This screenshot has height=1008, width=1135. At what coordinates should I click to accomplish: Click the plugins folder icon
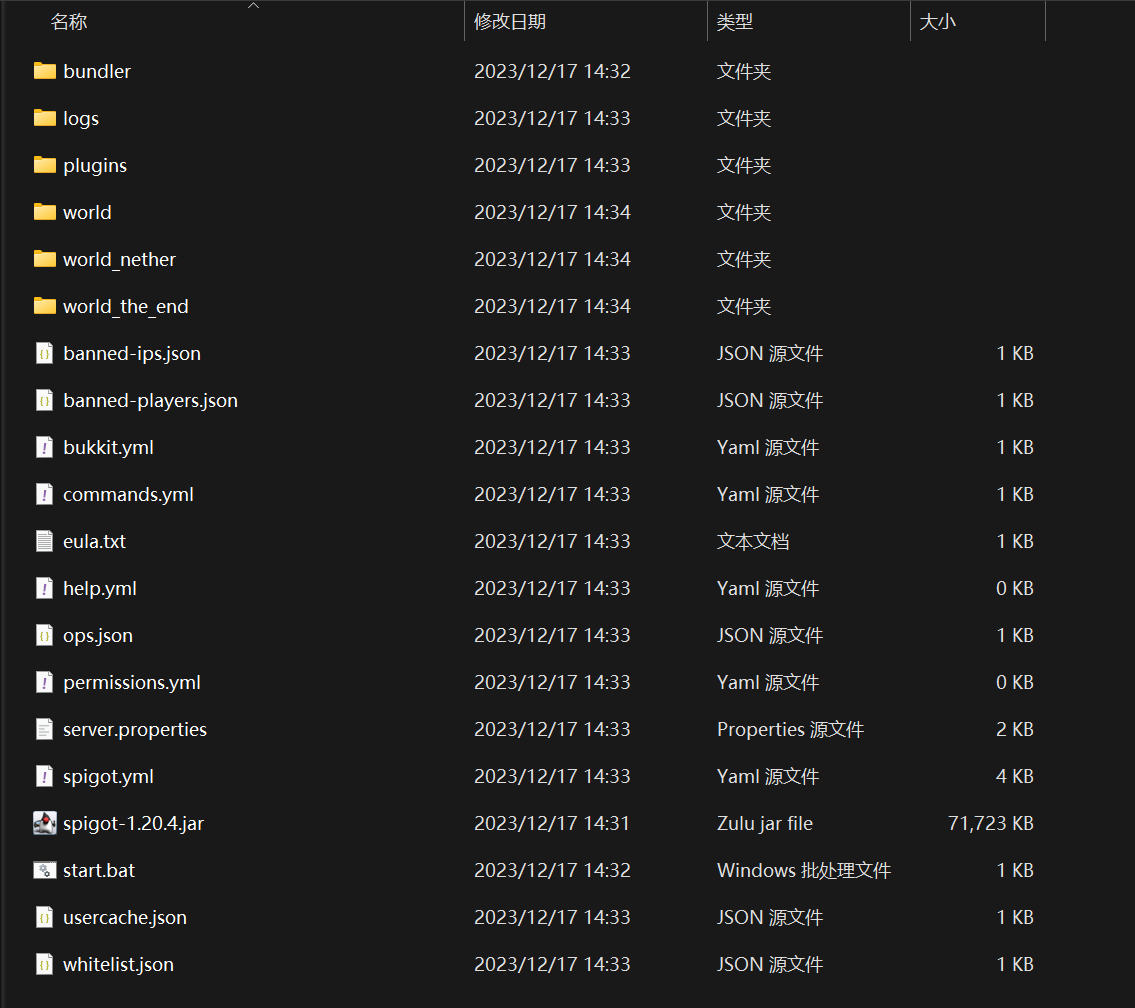click(x=45, y=165)
